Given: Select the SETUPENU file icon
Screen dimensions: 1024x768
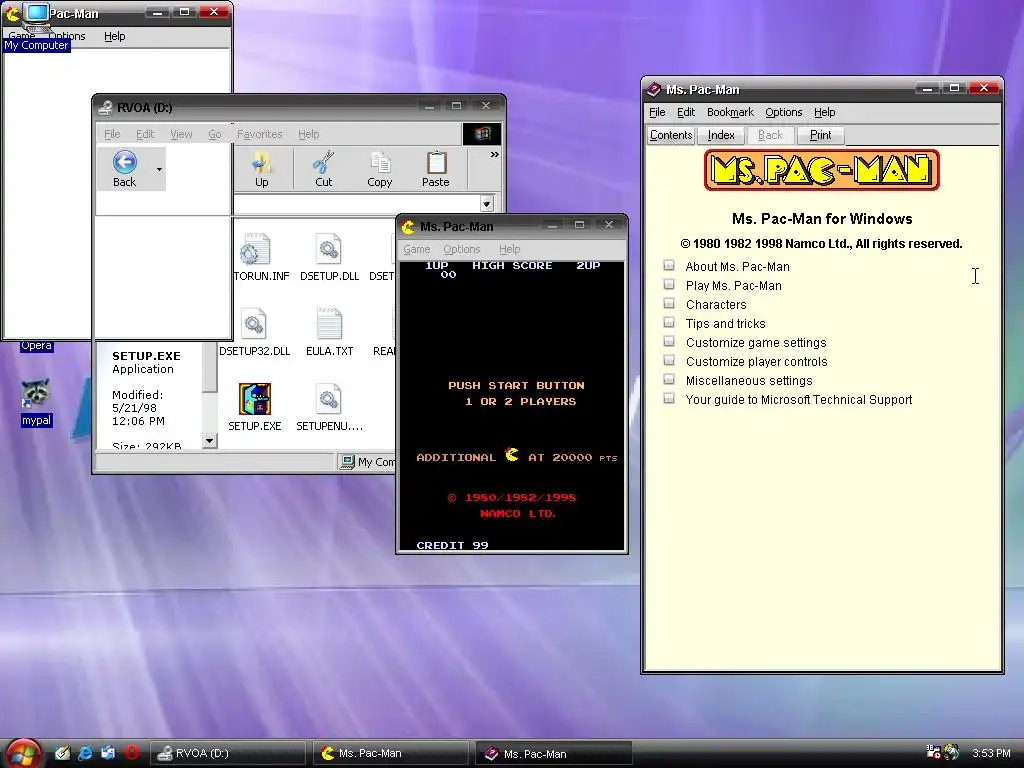Looking at the screenshot, I should coord(328,399).
